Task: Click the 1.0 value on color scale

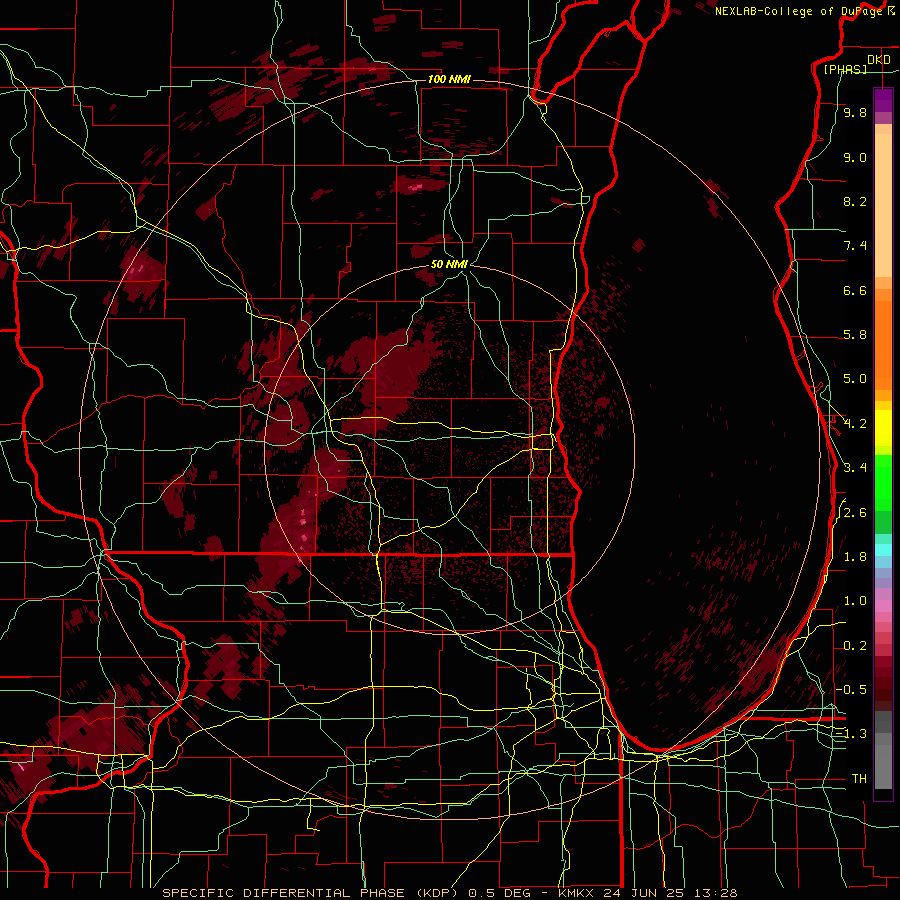Action: (855, 601)
